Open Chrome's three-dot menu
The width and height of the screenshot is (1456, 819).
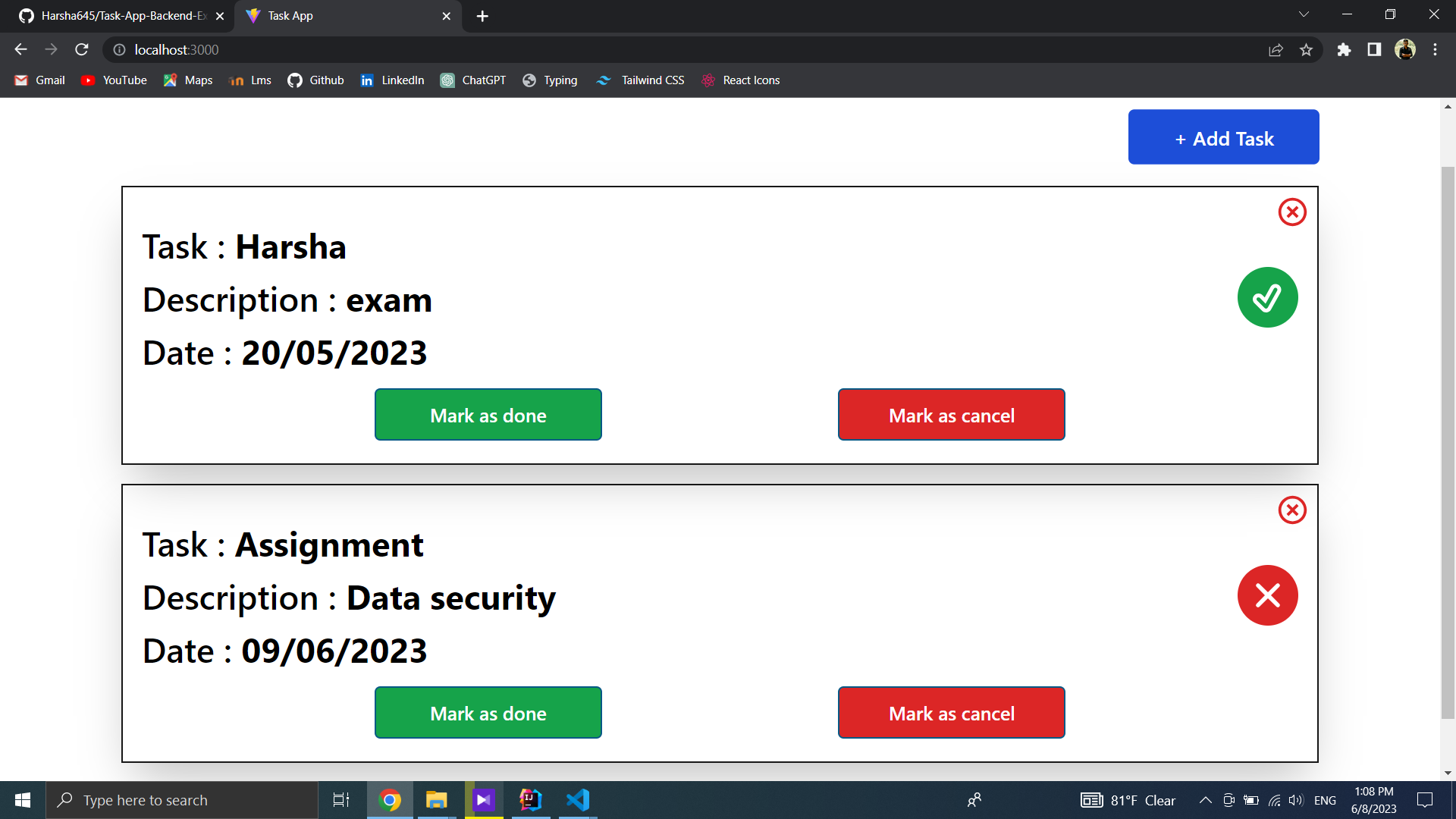(x=1435, y=49)
